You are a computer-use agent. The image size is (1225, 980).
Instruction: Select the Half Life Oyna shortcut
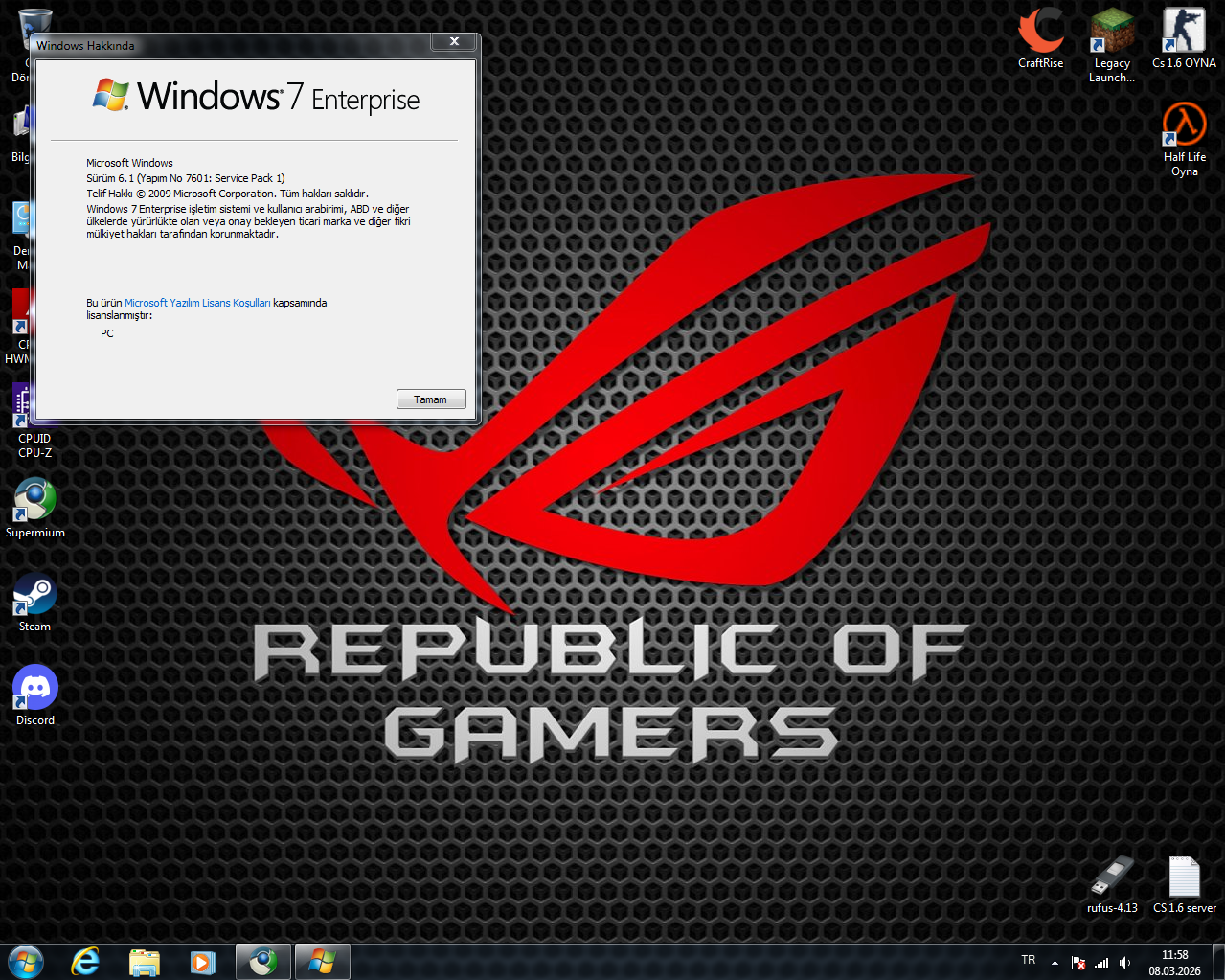point(1184,139)
